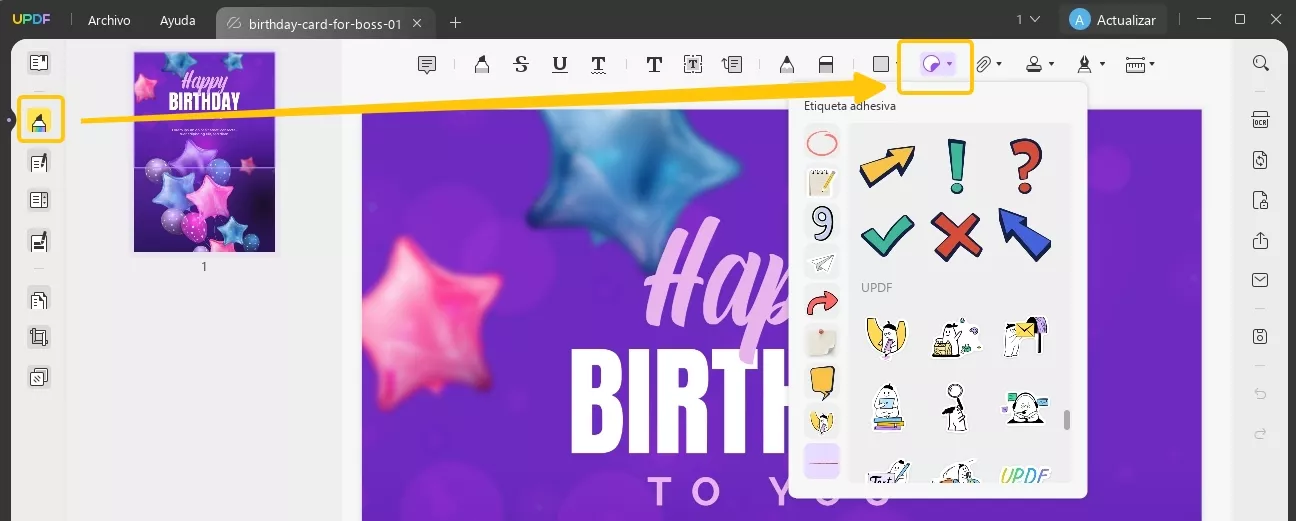Insert the red question mark sticker
This screenshot has width=1296, height=521.
point(1025,166)
